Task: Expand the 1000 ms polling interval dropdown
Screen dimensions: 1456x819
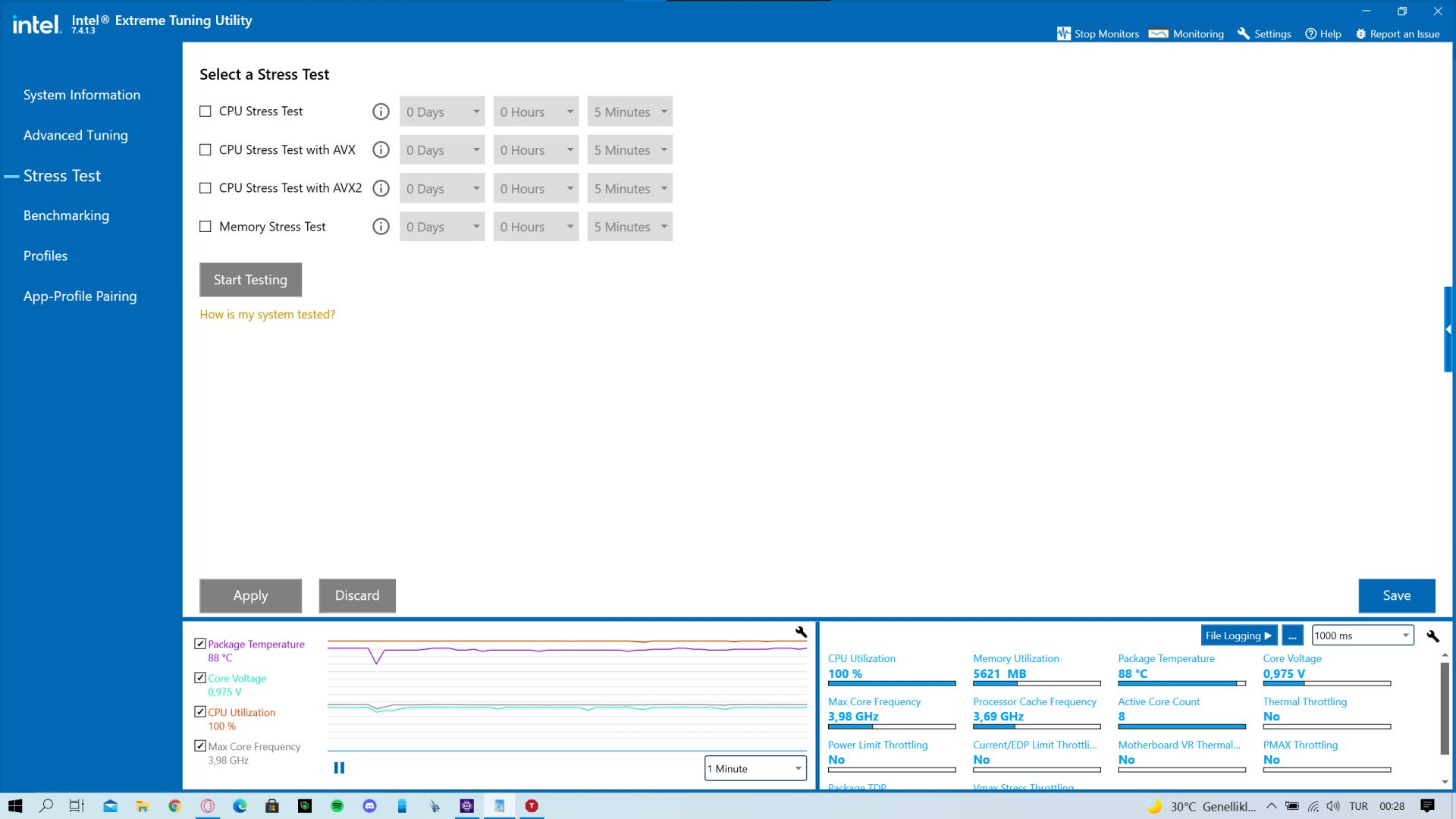Action: pos(1362,635)
